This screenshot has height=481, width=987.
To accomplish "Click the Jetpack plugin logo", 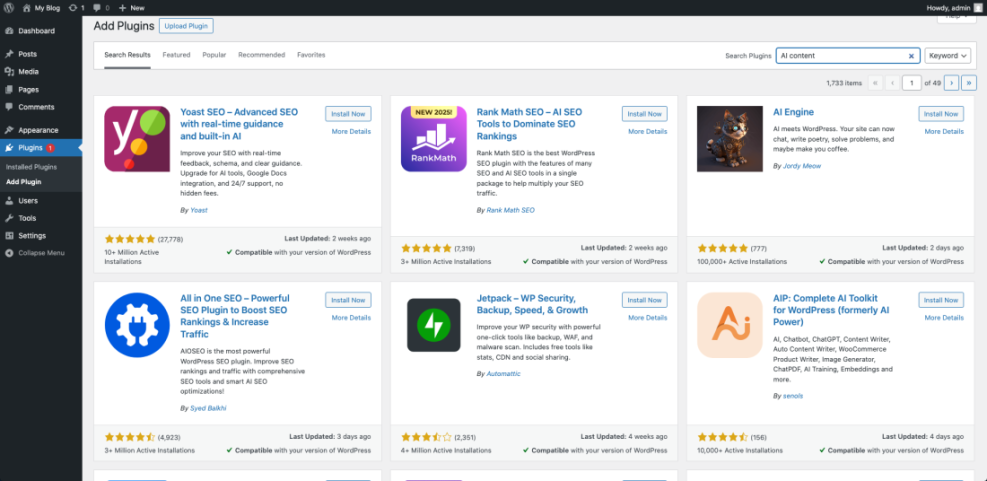I will click(x=434, y=325).
